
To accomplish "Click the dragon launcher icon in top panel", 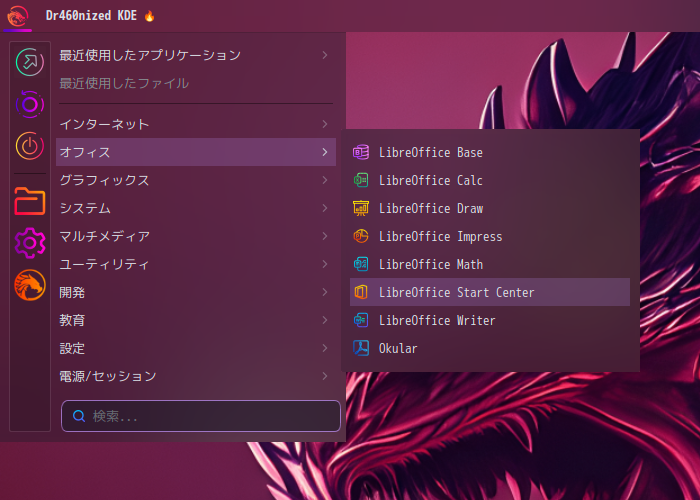I will pos(17,16).
